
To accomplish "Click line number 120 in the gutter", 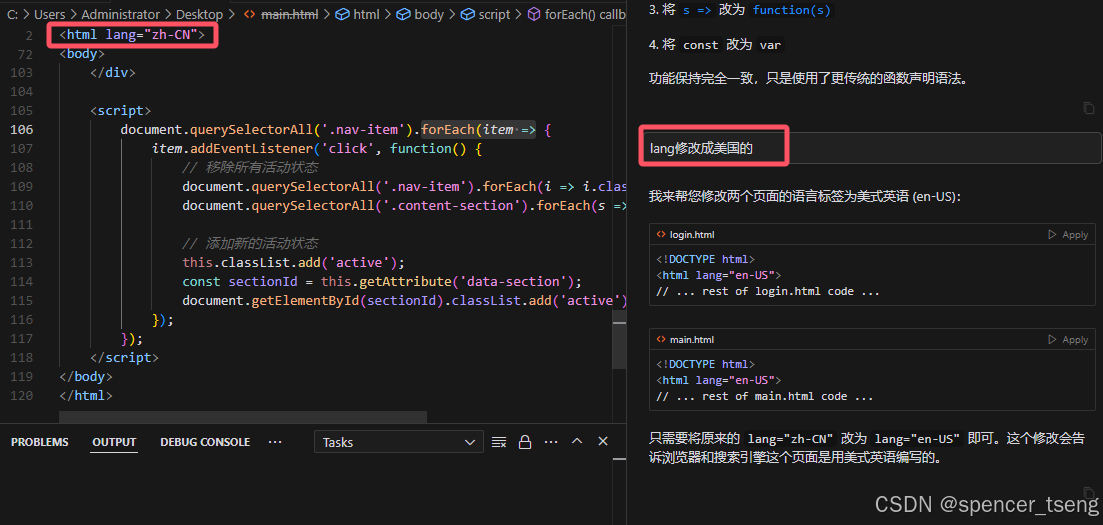I will coord(22,396).
